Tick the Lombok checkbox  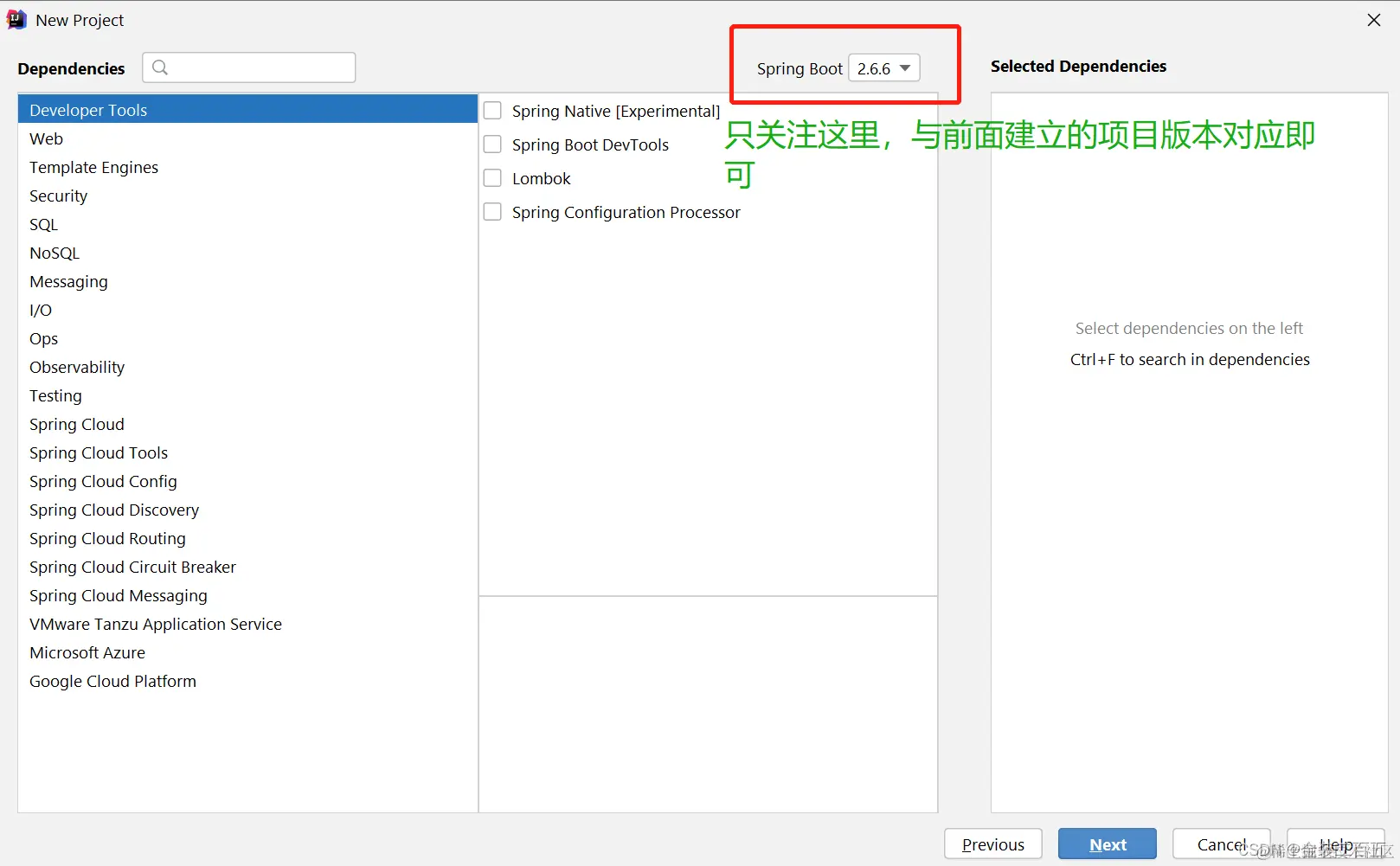pos(492,178)
